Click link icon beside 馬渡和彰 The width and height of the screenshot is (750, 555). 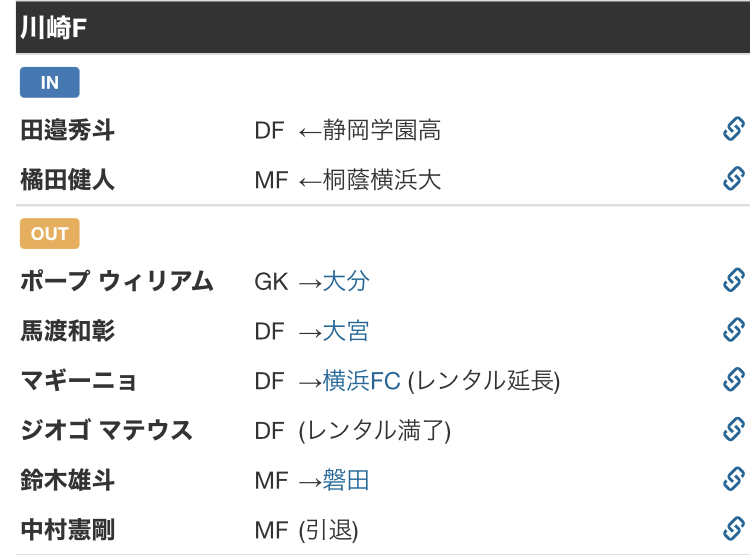pos(734,330)
